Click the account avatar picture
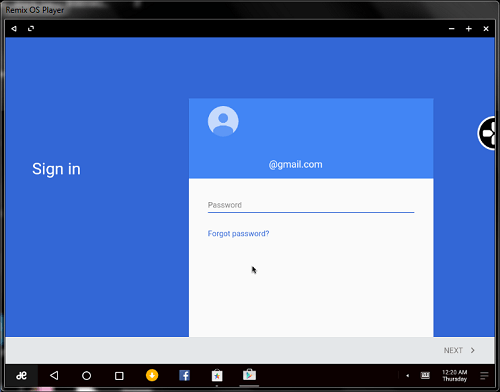Viewport: 500px width, 392px height. pos(223,121)
